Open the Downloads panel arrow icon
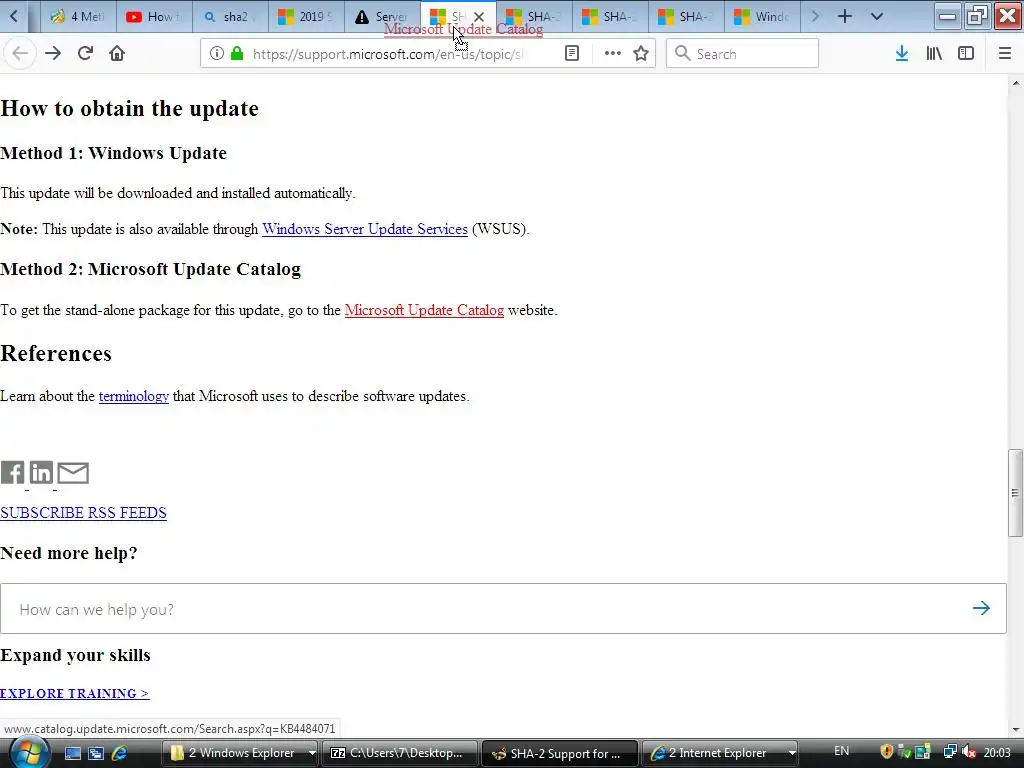Image resolution: width=1024 pixels, height=768 pixels. coord(902,54)
